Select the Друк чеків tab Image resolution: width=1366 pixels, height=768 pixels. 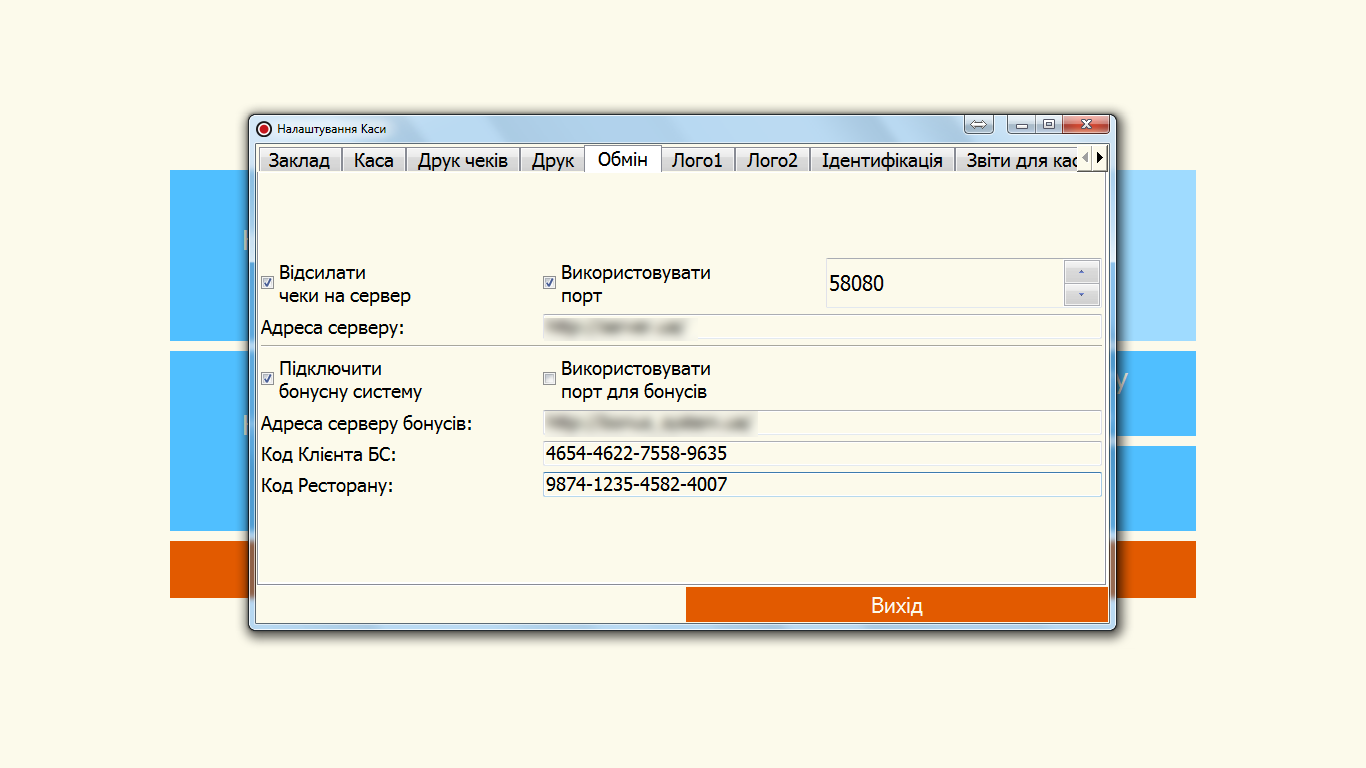462,161
